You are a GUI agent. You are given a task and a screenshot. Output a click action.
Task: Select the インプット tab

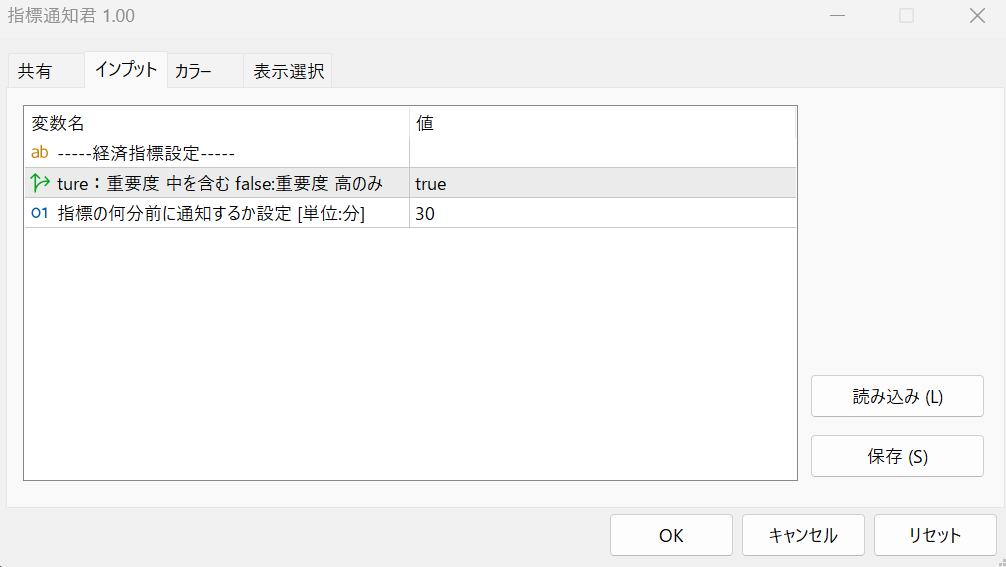(x=126, y=70)
